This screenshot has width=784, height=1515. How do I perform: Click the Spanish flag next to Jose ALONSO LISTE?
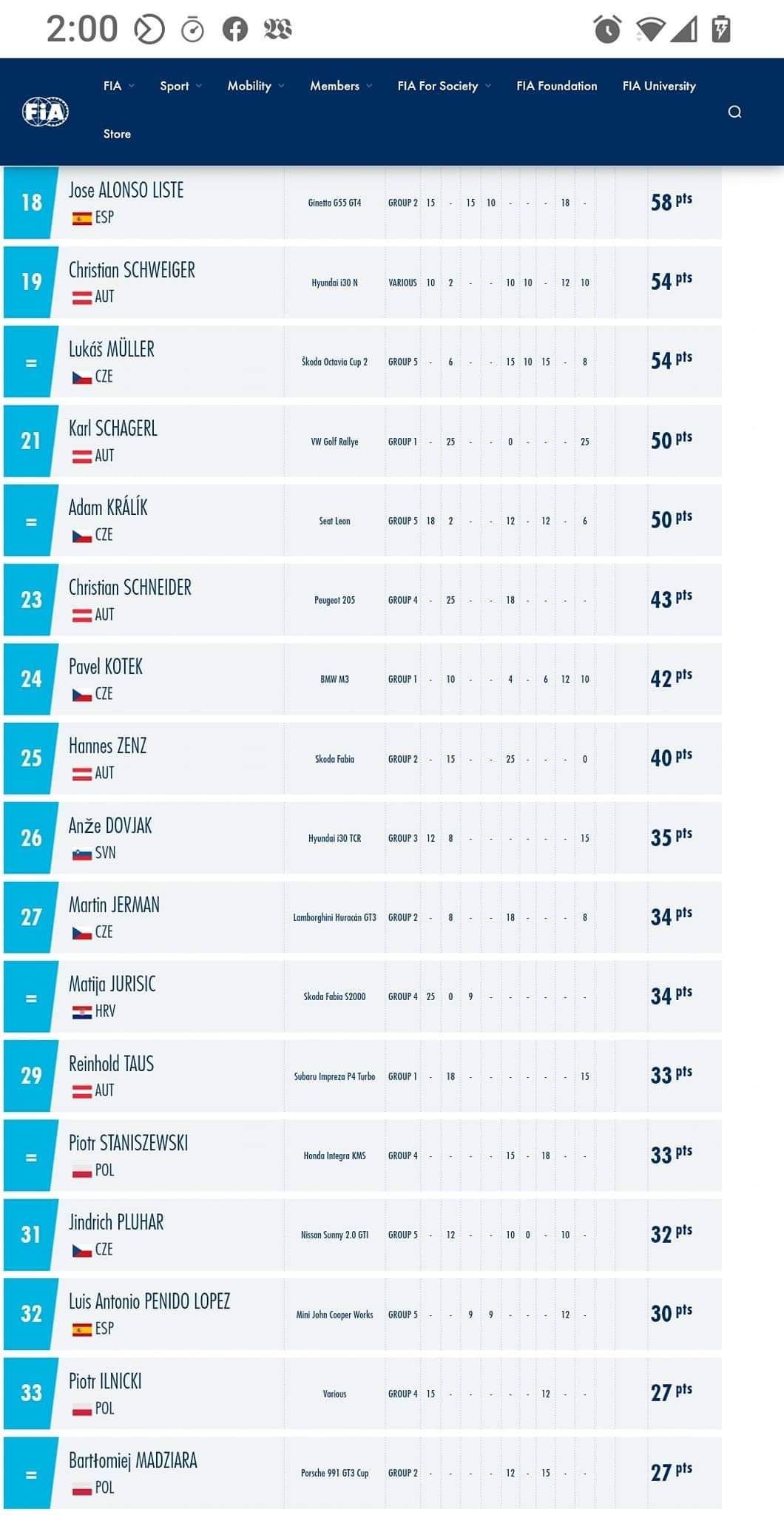click(x=81, y=218)
